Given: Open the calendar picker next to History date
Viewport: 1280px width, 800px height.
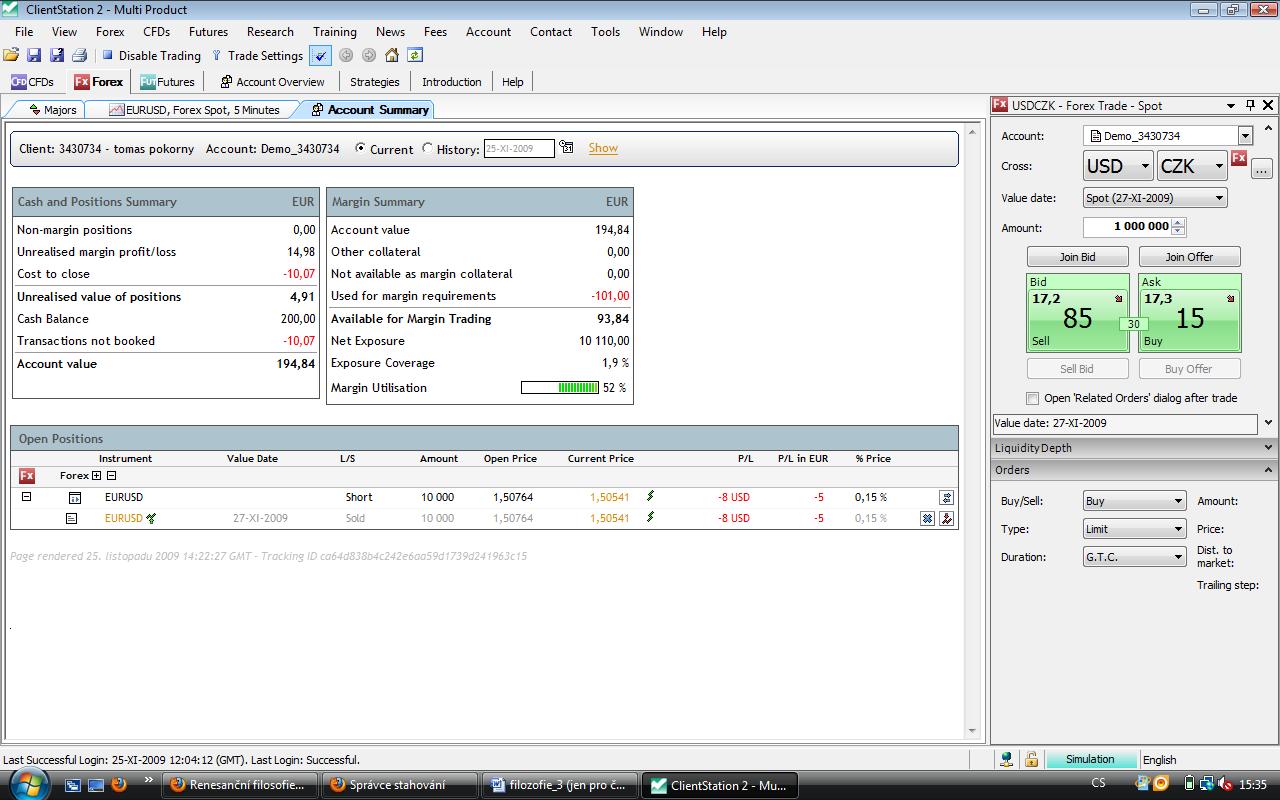Looking at the screenshot, I should pyautogui.click(x=567, y=148).
